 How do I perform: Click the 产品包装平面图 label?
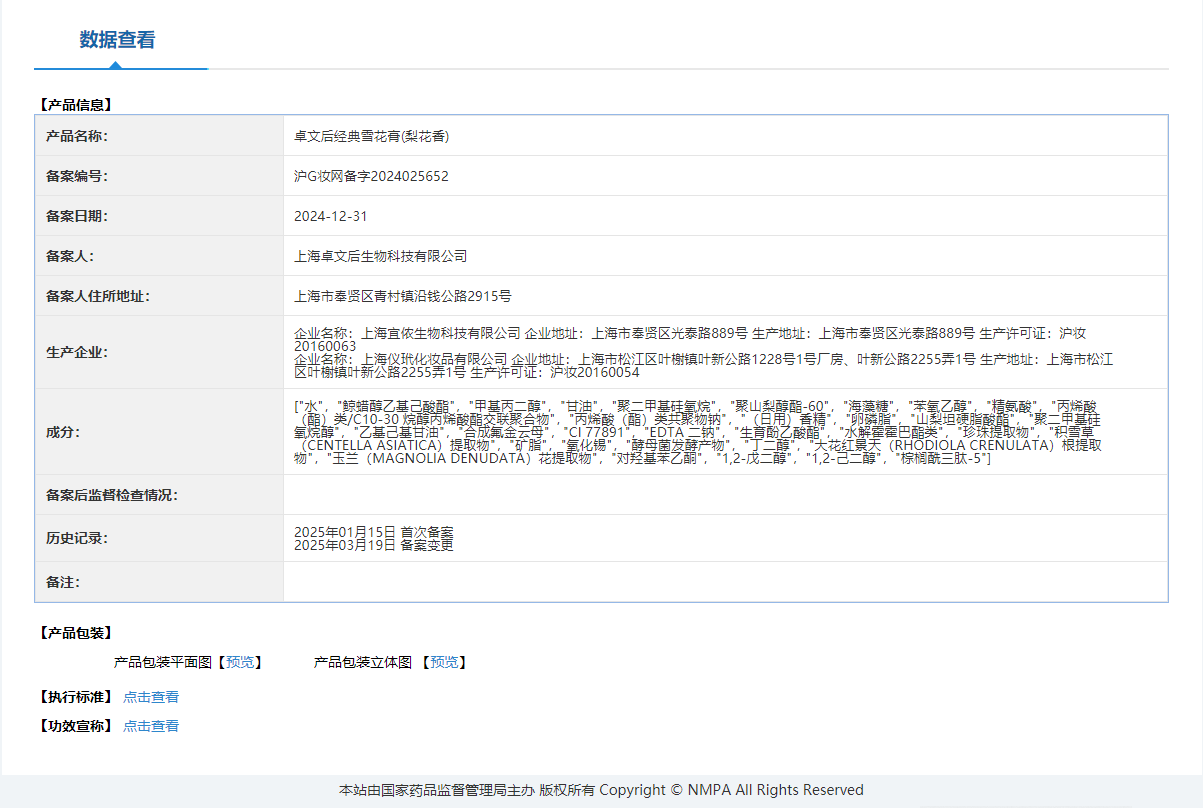click(163, 662)
